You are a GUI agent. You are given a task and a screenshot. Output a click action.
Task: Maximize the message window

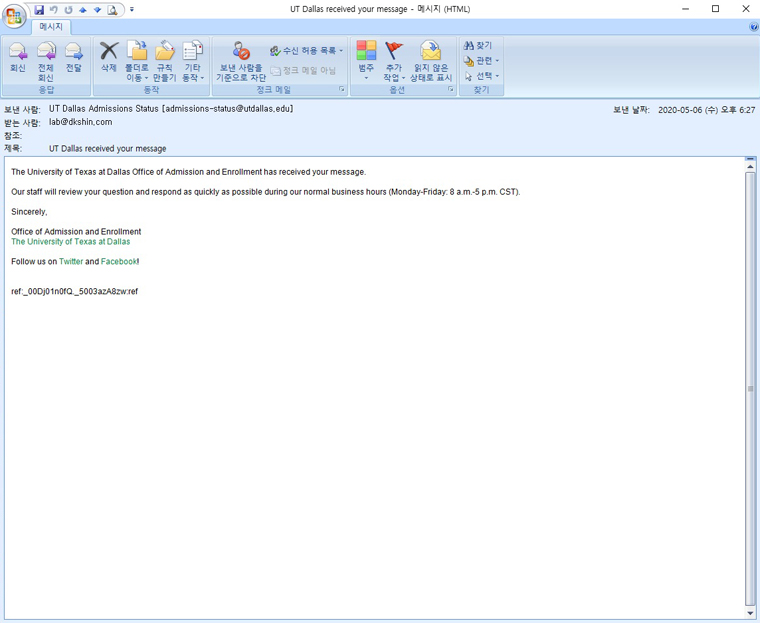(715, 9)
